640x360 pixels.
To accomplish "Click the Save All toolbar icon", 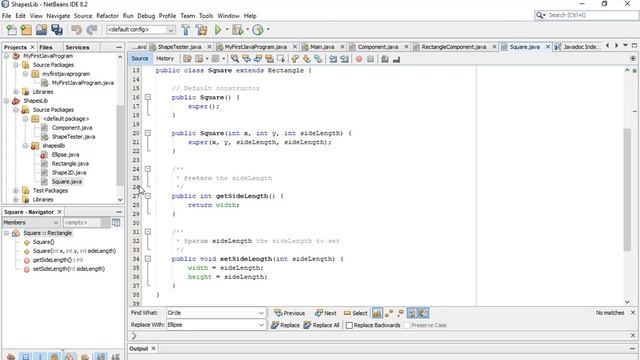I will pyautogui.click(x=57, y=30).
